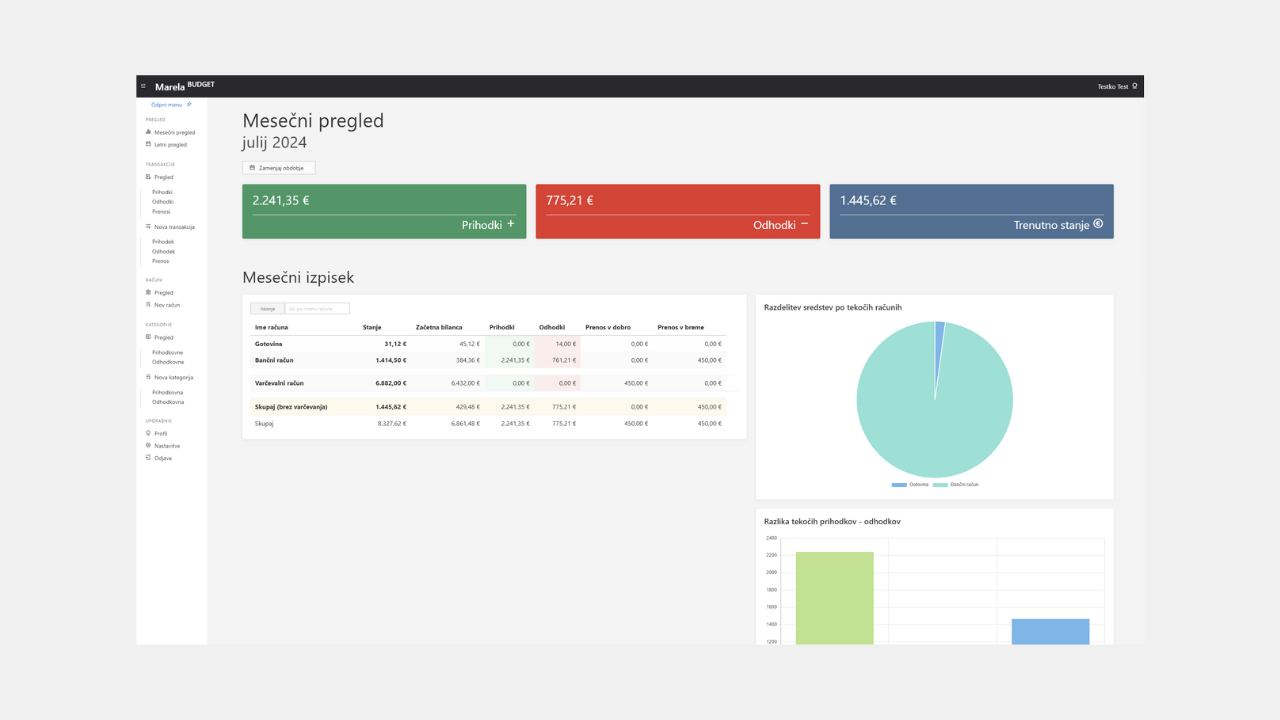Viewport: 1280px width, 720px height.
Task: Click the 1.445,62 € amount on blue card
Action: (868, 200)
